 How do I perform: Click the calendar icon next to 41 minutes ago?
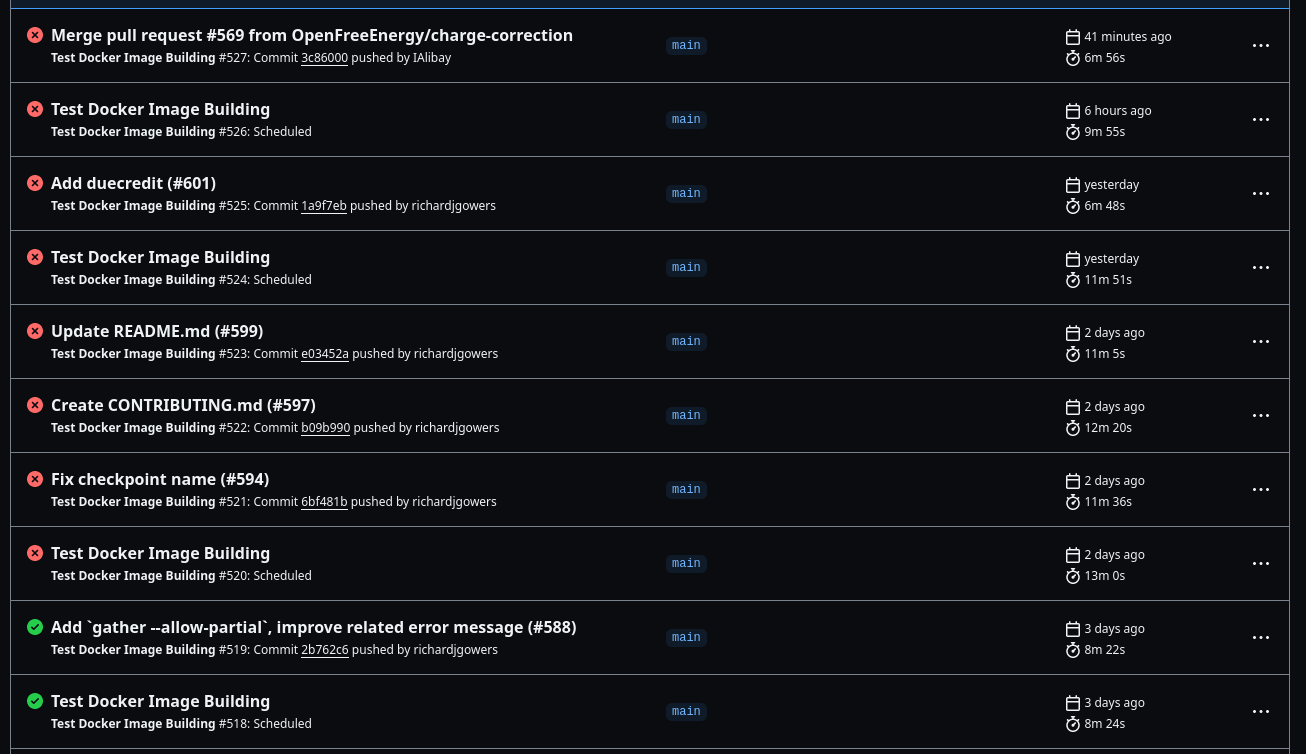[x=1073, y=37]
